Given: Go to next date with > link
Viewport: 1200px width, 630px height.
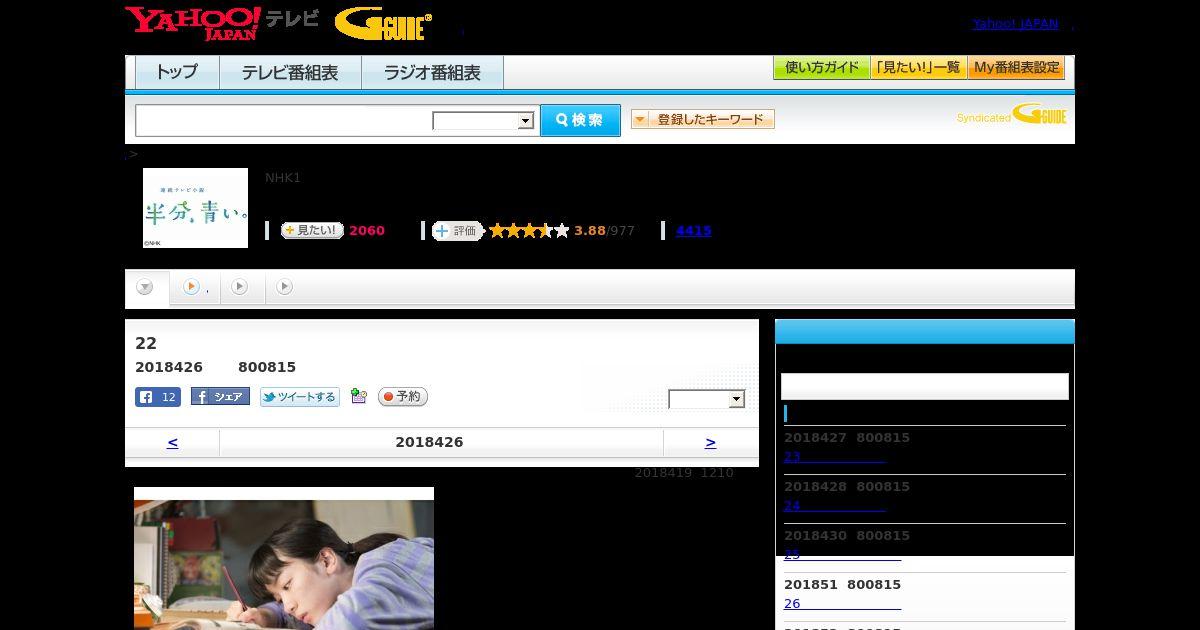Looking at the screenshot, I should coord(710,442).
